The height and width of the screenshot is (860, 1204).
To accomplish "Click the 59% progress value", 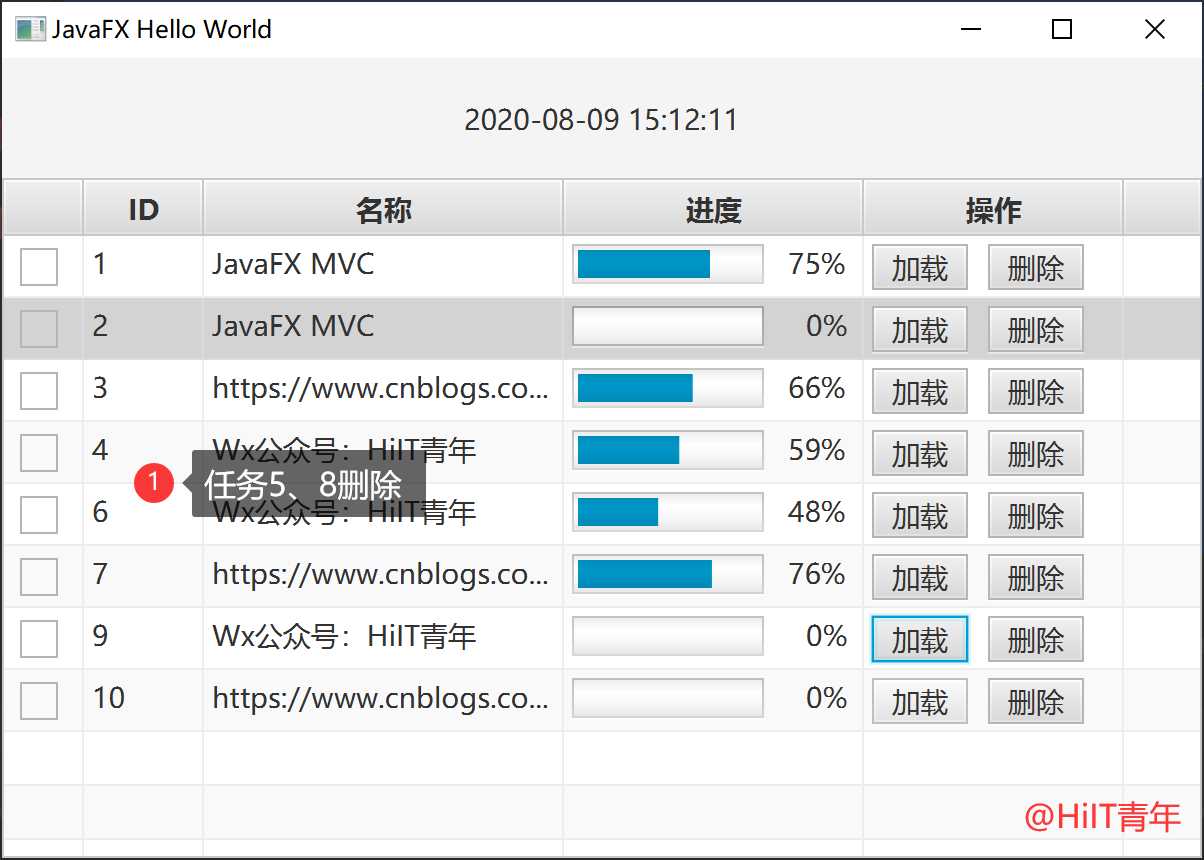I will (x=817, y=450).
